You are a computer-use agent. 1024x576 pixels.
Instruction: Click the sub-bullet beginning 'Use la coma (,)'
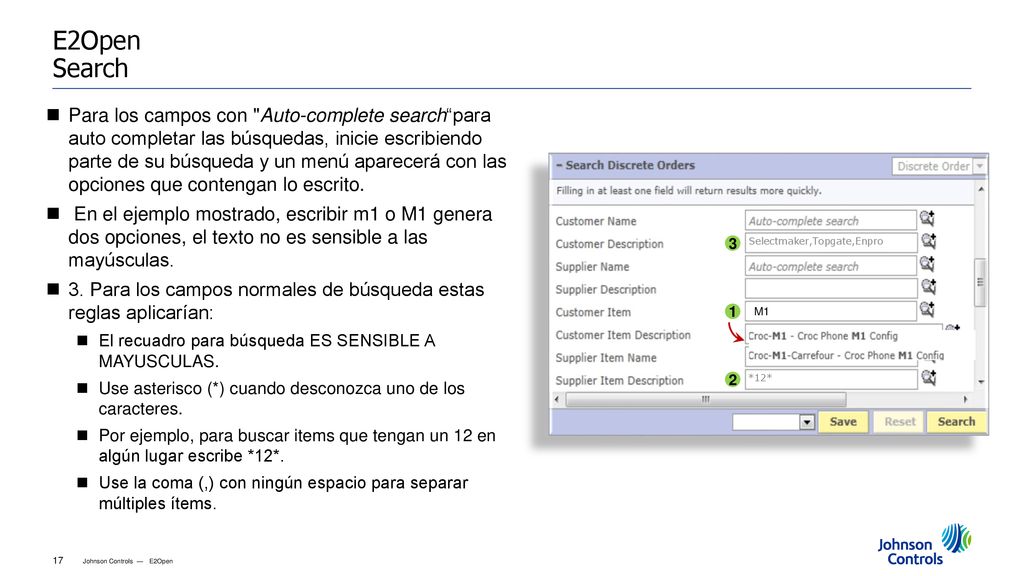pyautogui.click(x=283, y=493)
